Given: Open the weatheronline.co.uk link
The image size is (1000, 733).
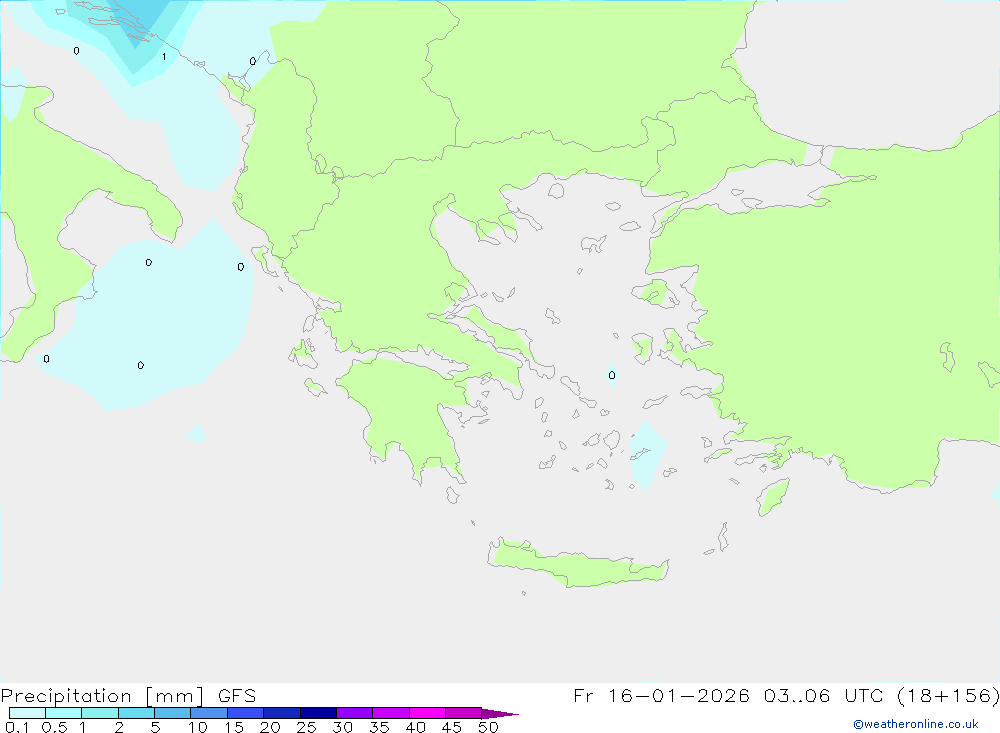Looking at the screenshot, I should coord(916,724).
